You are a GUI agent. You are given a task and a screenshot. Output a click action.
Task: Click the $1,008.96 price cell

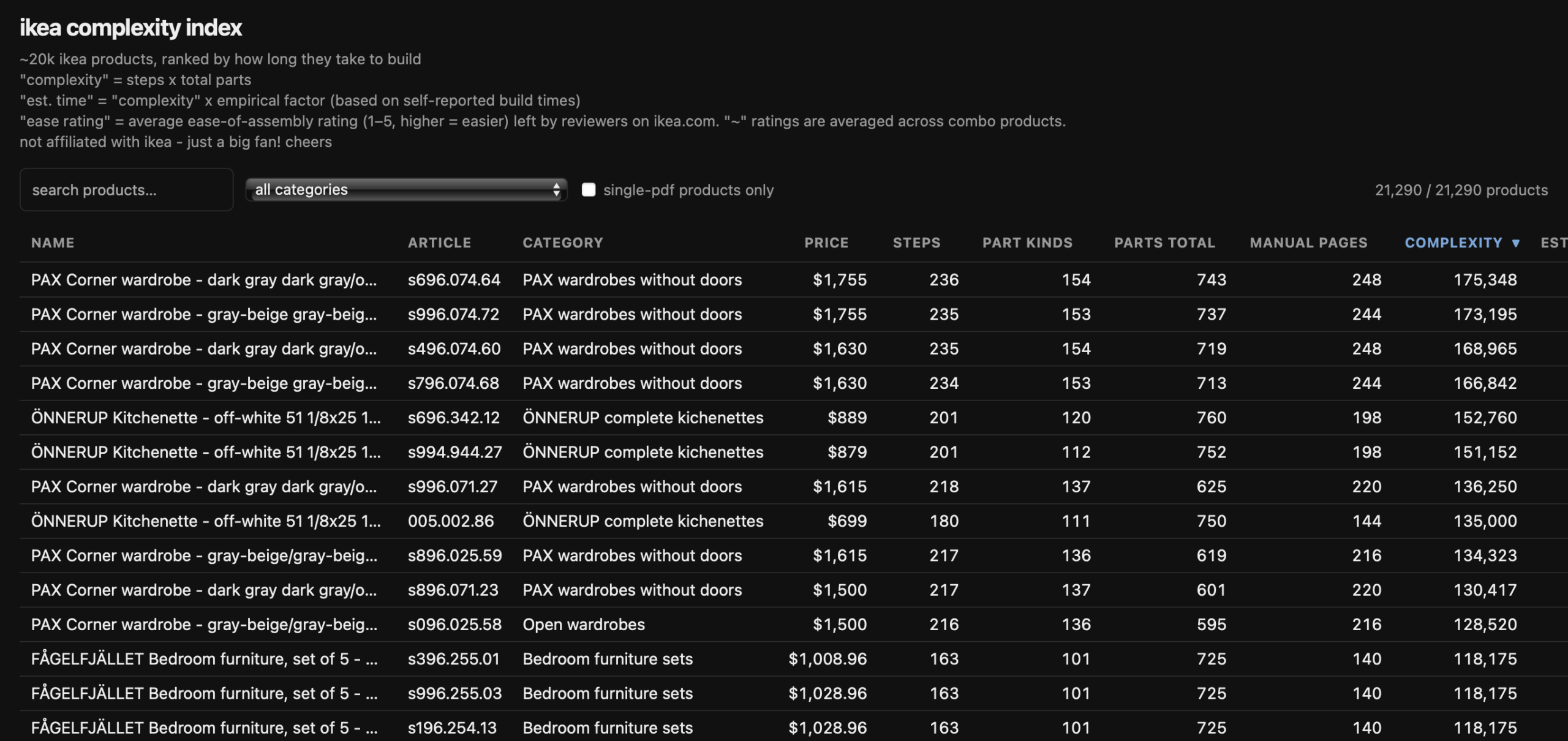(x=827, y=659)
